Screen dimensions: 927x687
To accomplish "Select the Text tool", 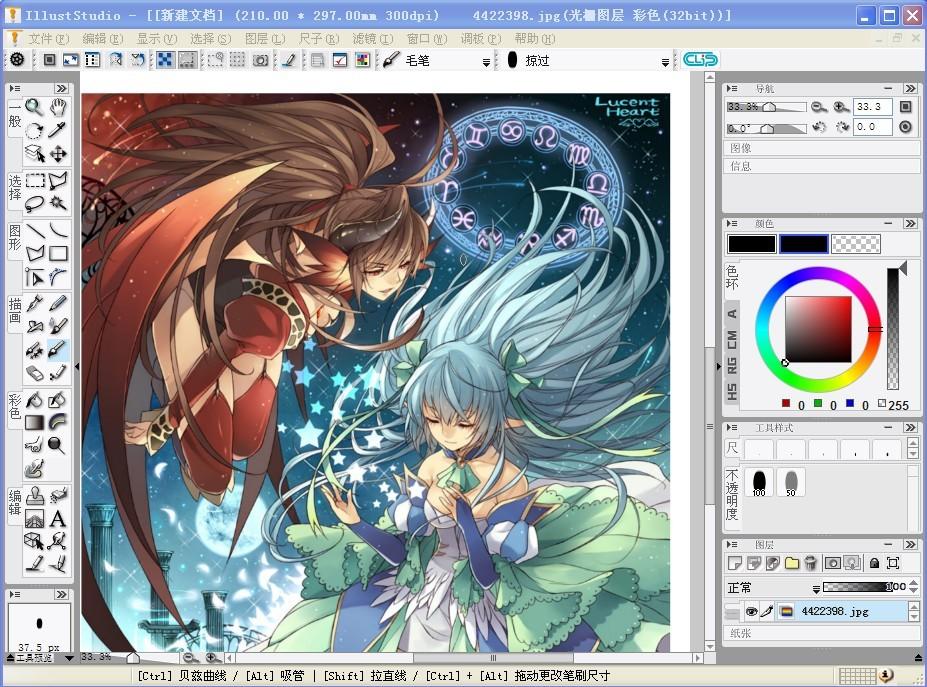I will coord(57,520).
